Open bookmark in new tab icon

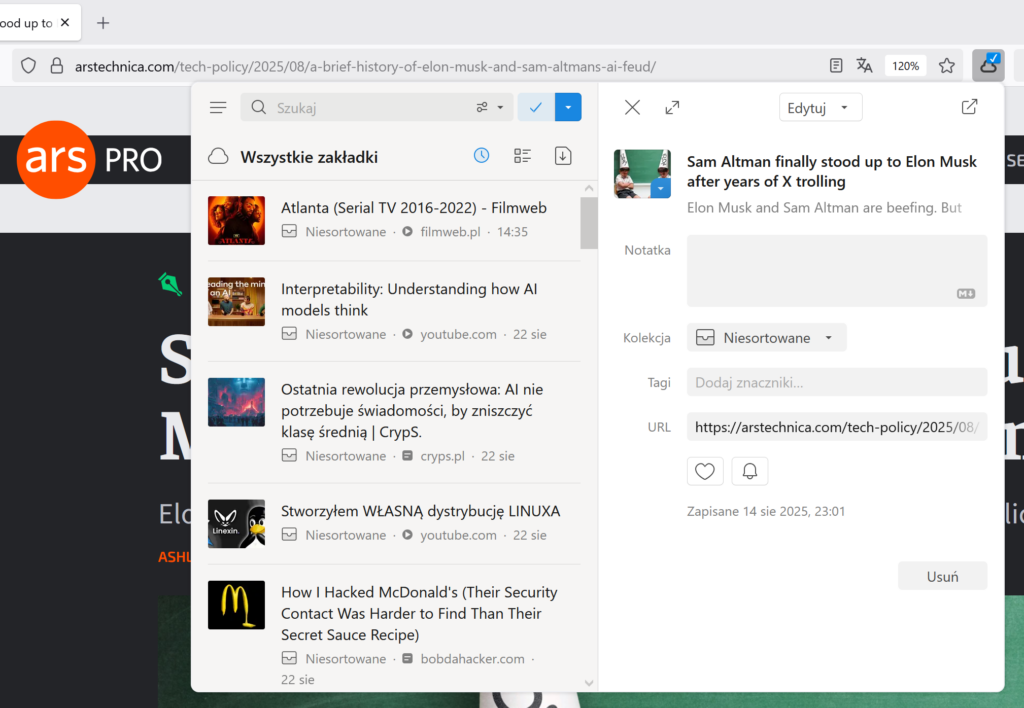click(969, 106)
